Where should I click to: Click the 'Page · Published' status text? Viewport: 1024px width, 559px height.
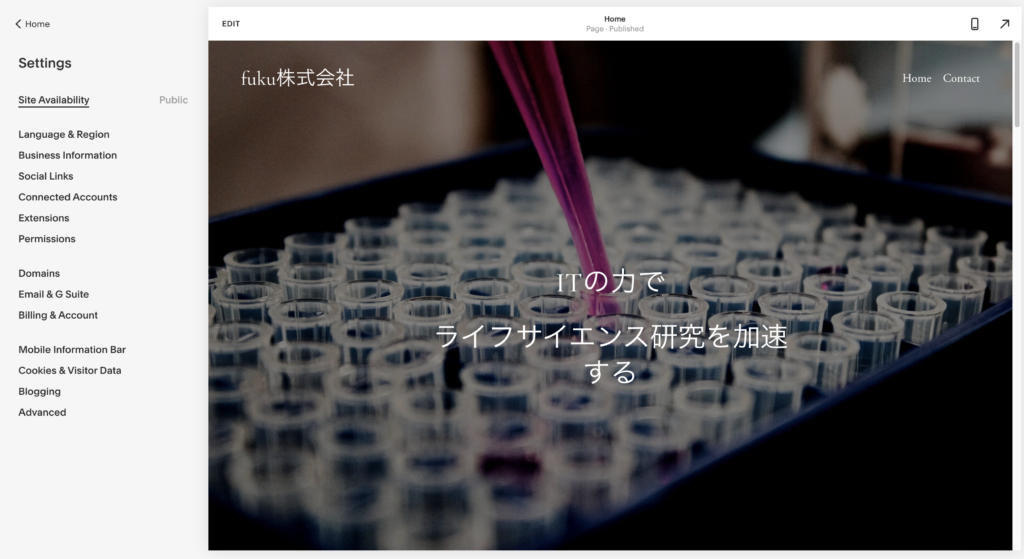point(615,29)
